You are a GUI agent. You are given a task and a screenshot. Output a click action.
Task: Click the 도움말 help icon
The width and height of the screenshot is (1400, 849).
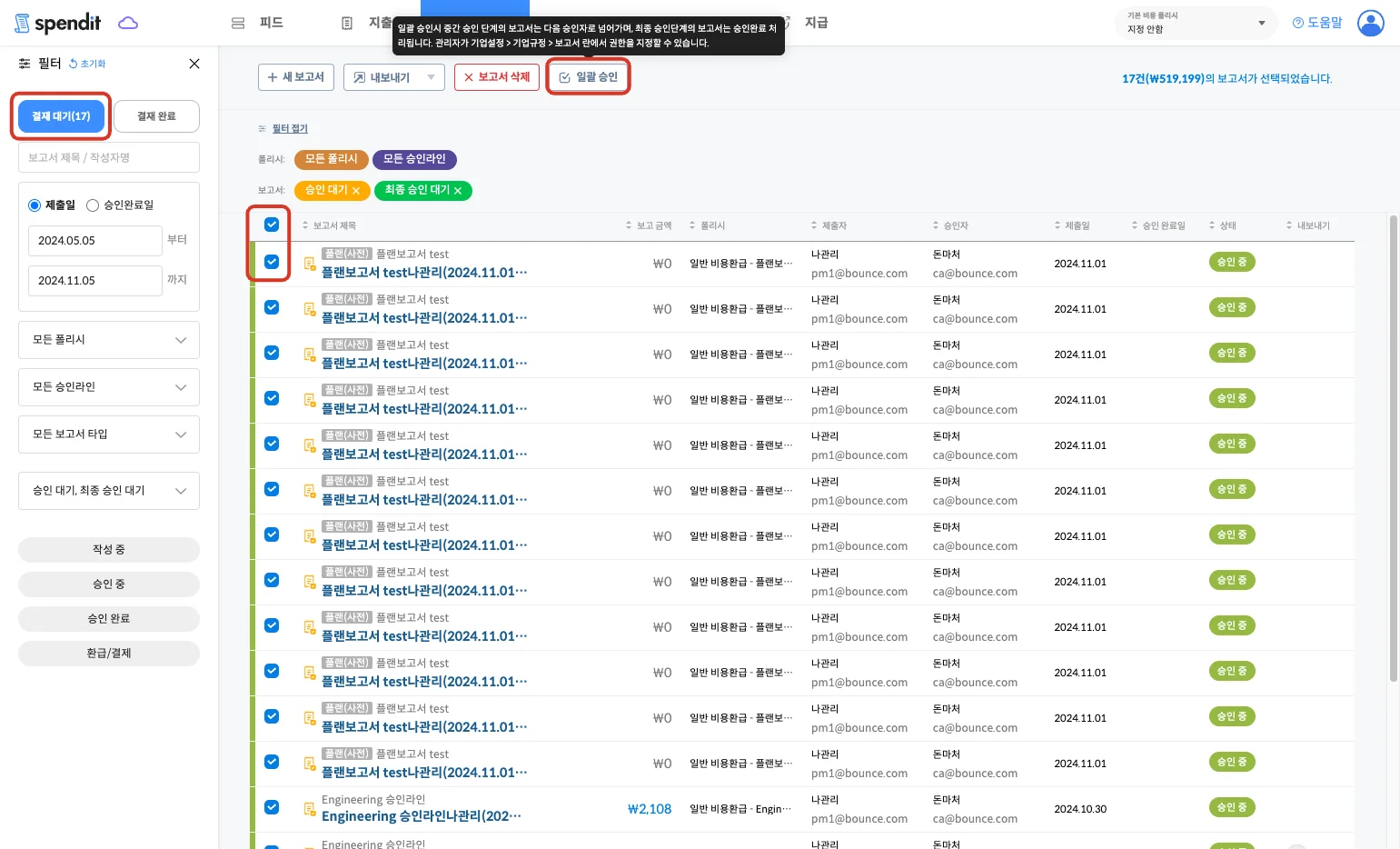point(1297,23)
